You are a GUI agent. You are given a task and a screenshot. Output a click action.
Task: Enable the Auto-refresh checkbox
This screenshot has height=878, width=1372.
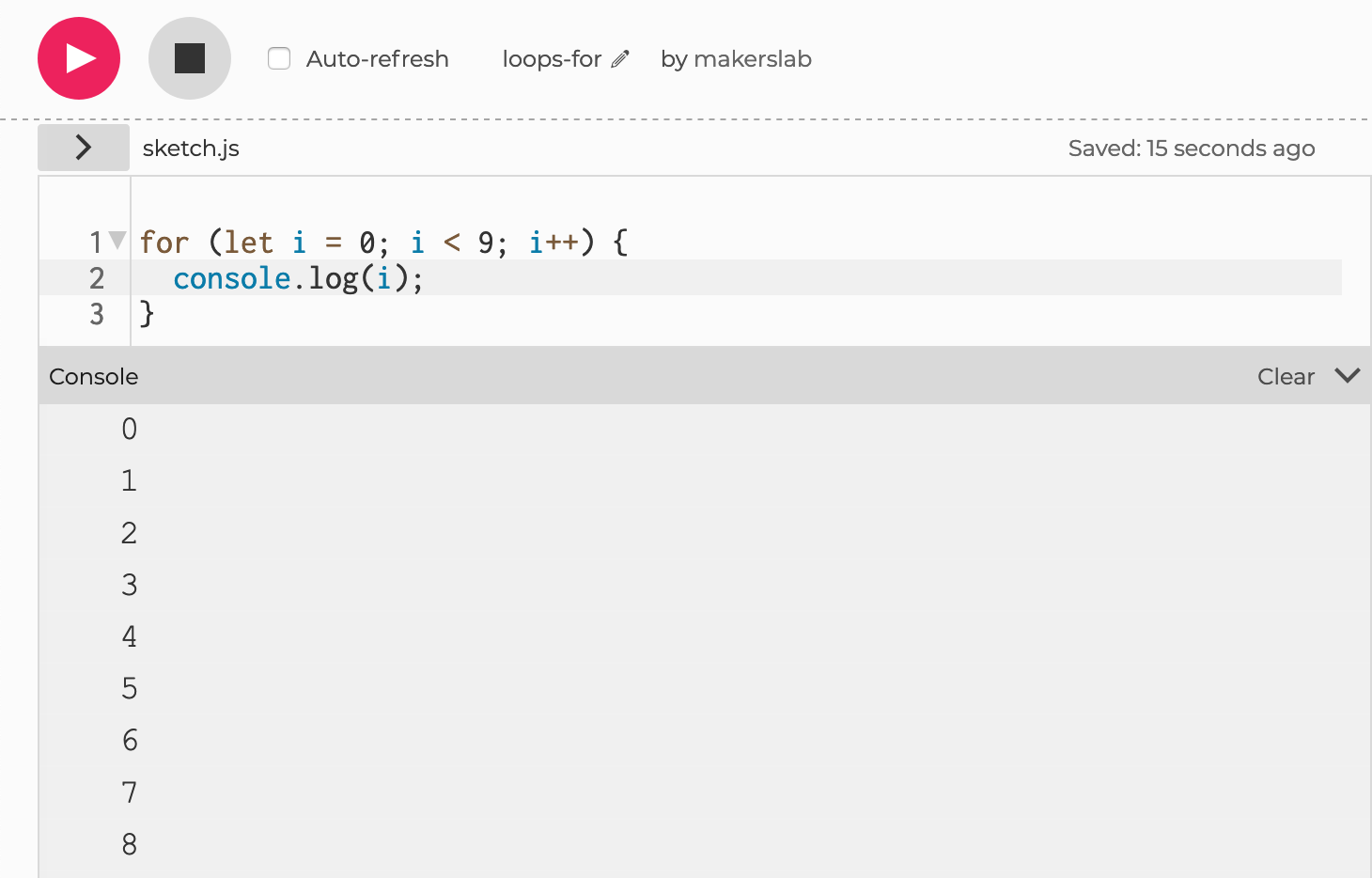point(279,58)
